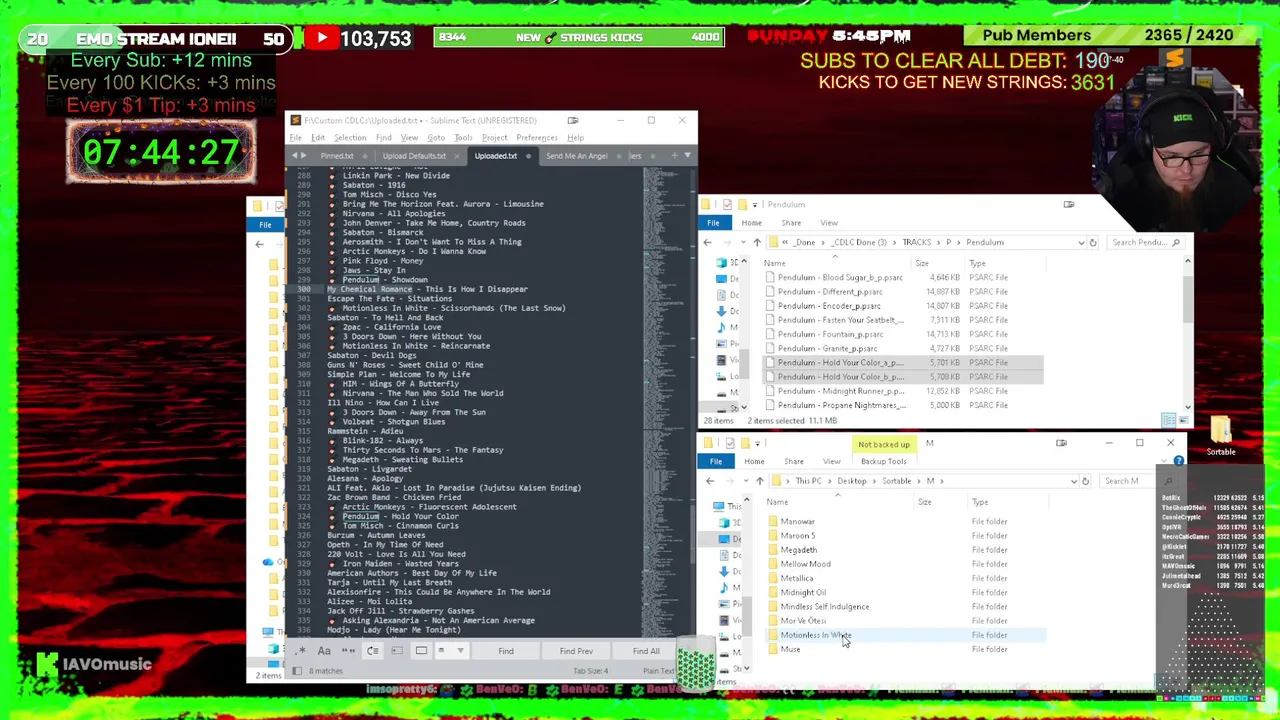This screenshot has height=720, width=1280.
Task: Toggle highlight matches option in find bar
Action: pyautogui.click(x=421, y=651)
